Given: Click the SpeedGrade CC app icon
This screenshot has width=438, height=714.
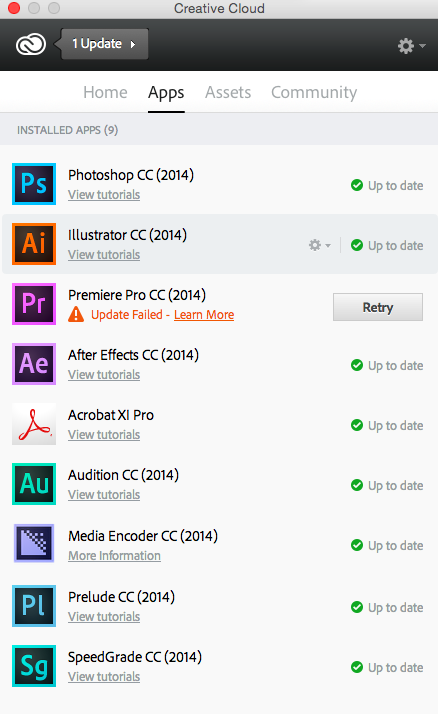Looking at the screenshot, I should 34,666.
